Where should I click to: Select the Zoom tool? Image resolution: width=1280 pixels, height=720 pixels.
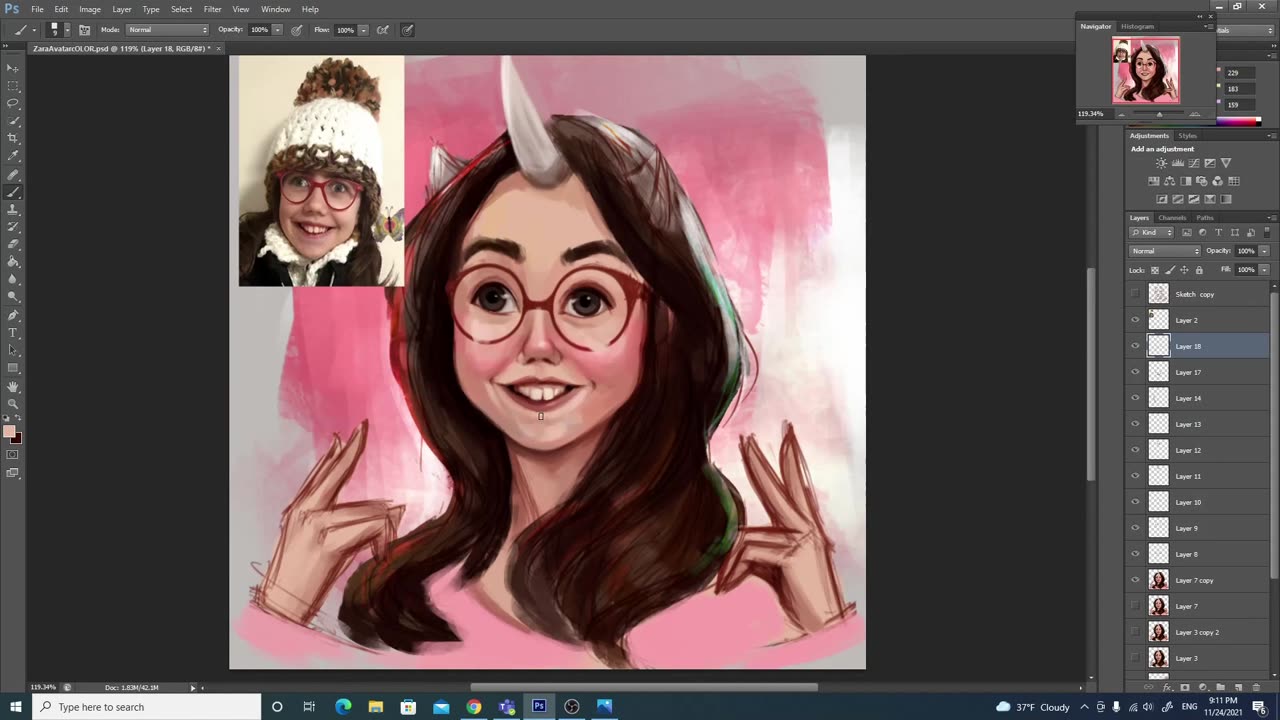(x=13, y=403)
